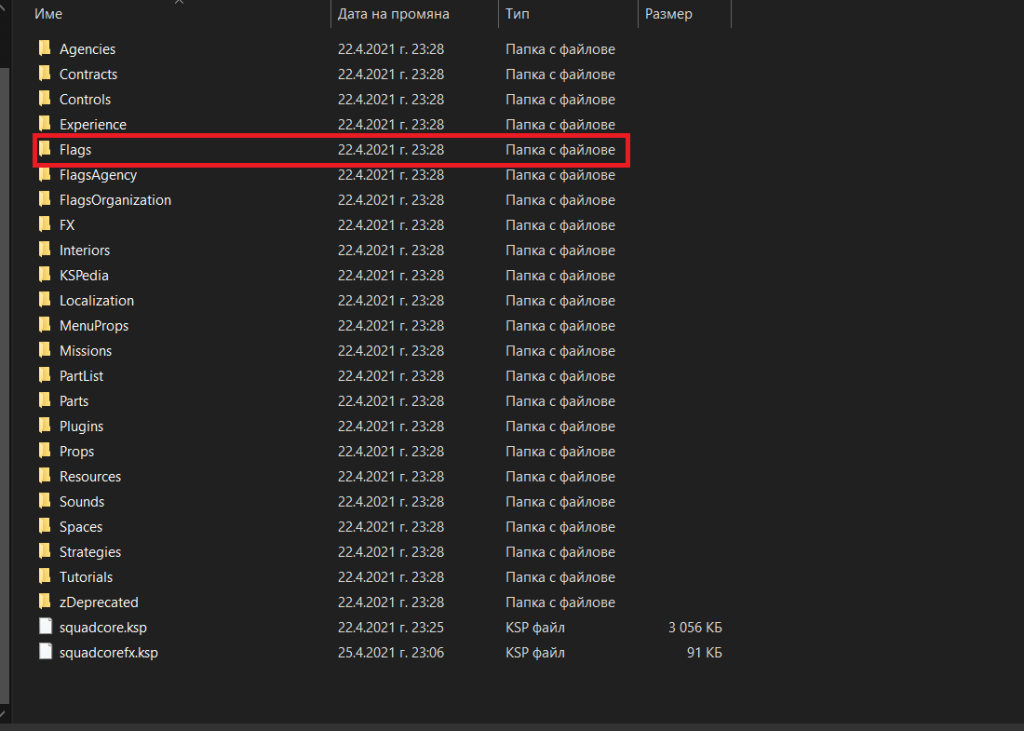This screenshot has height=731, width=1024.
Task: Select the Plugins folder icon
Action: (x=44, y=426)
